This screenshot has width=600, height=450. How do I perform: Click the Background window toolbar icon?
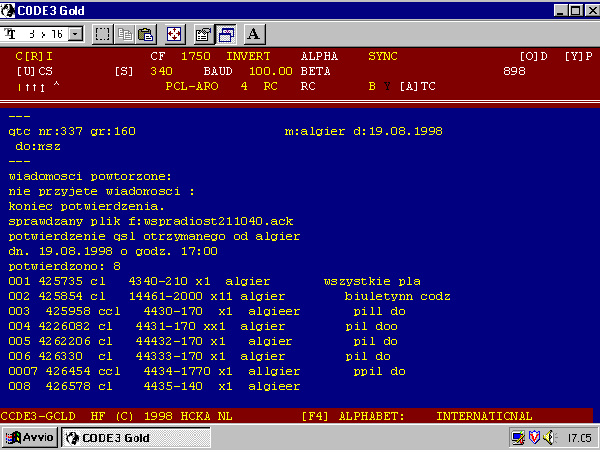coord(224,33)
